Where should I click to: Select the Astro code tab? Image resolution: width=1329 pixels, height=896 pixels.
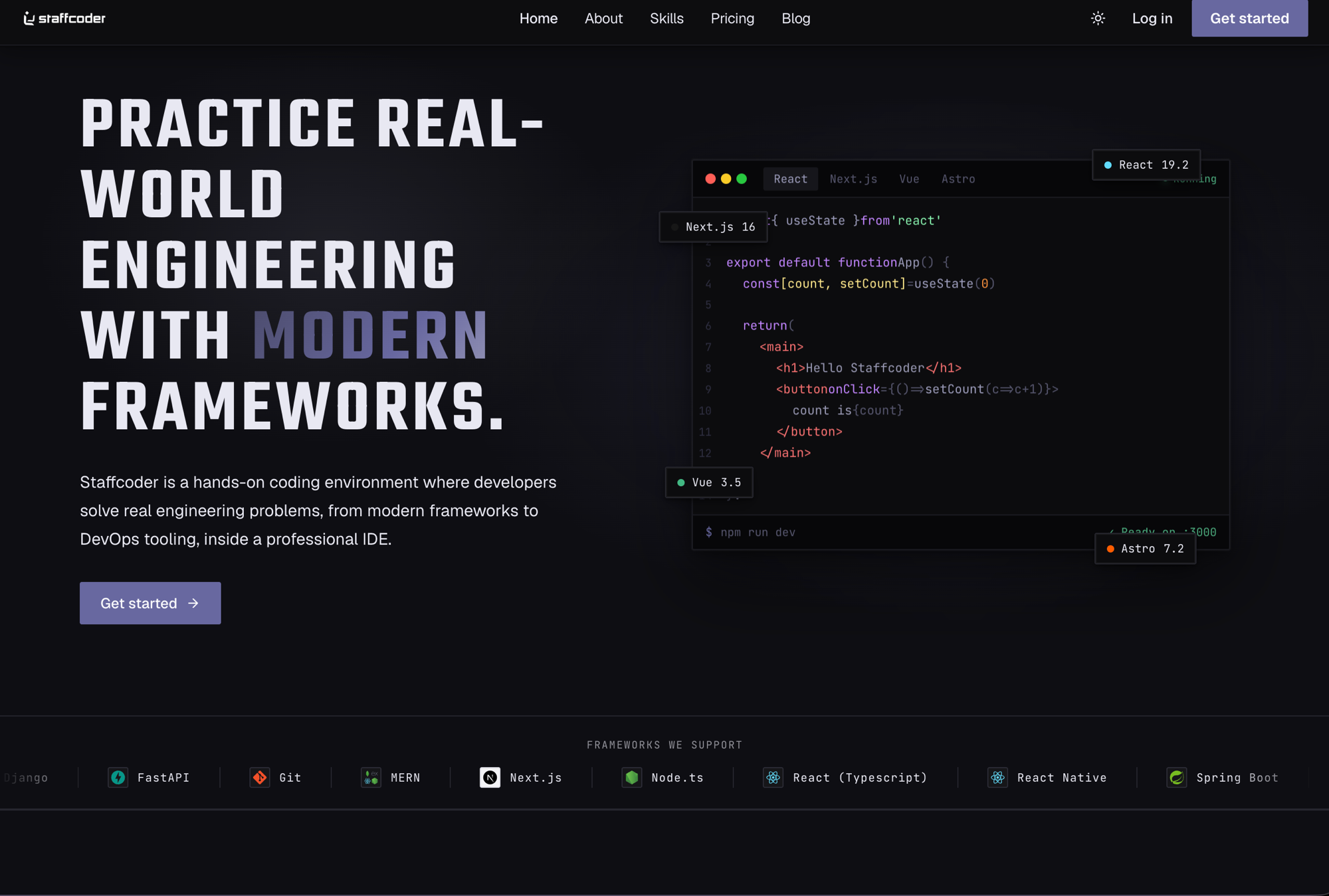(x=958, y=179)
